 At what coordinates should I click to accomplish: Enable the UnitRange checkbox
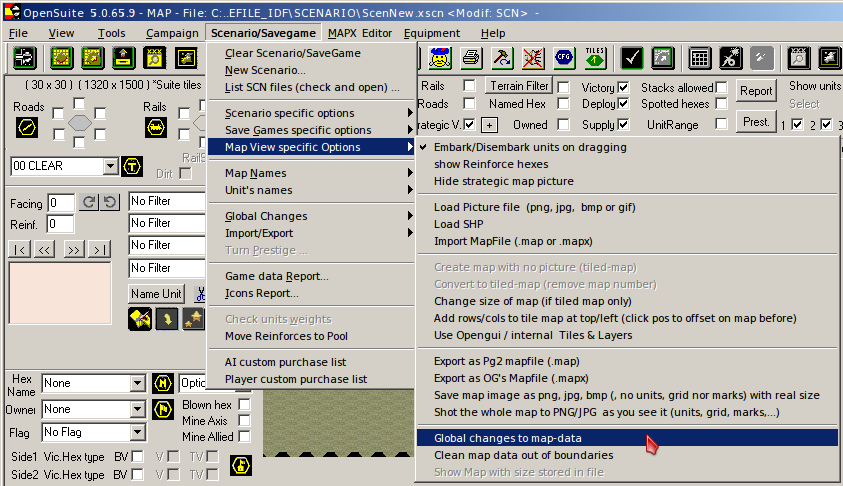tap(721, 124)
